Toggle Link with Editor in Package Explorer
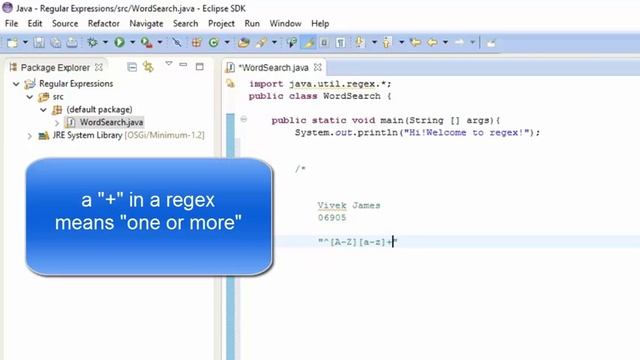The height and width of the screenshot is (360, 640). (148, 67)
